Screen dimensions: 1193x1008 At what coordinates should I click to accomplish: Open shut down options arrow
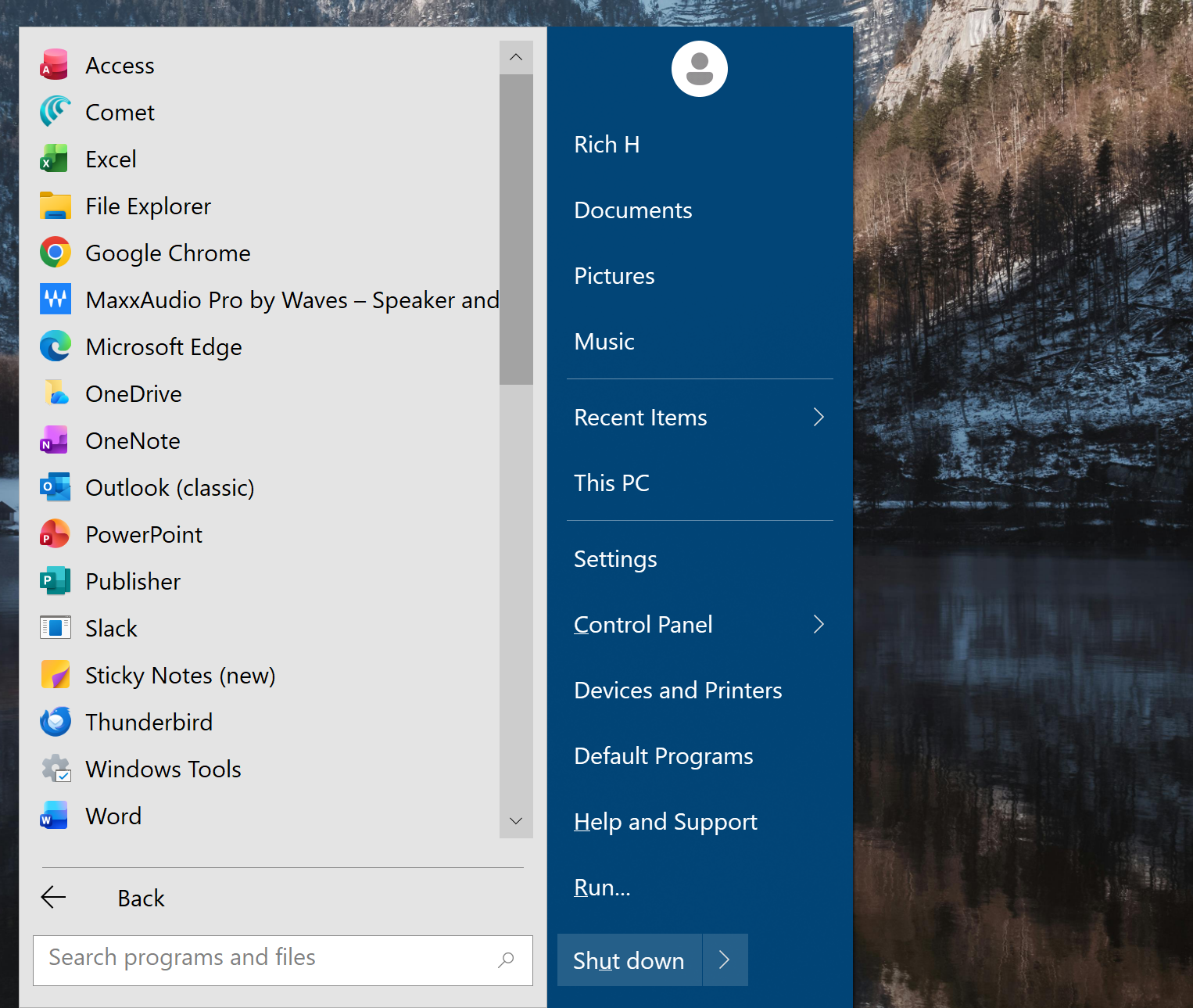pos(725,960)
